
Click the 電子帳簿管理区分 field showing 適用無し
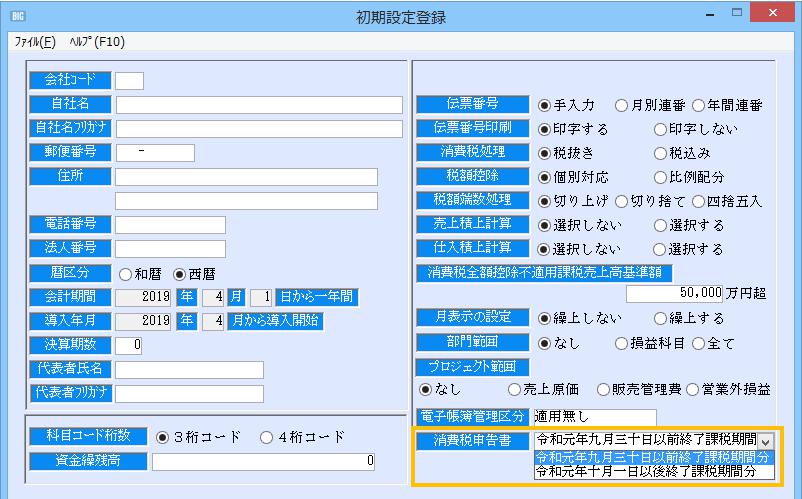point(595,417)
